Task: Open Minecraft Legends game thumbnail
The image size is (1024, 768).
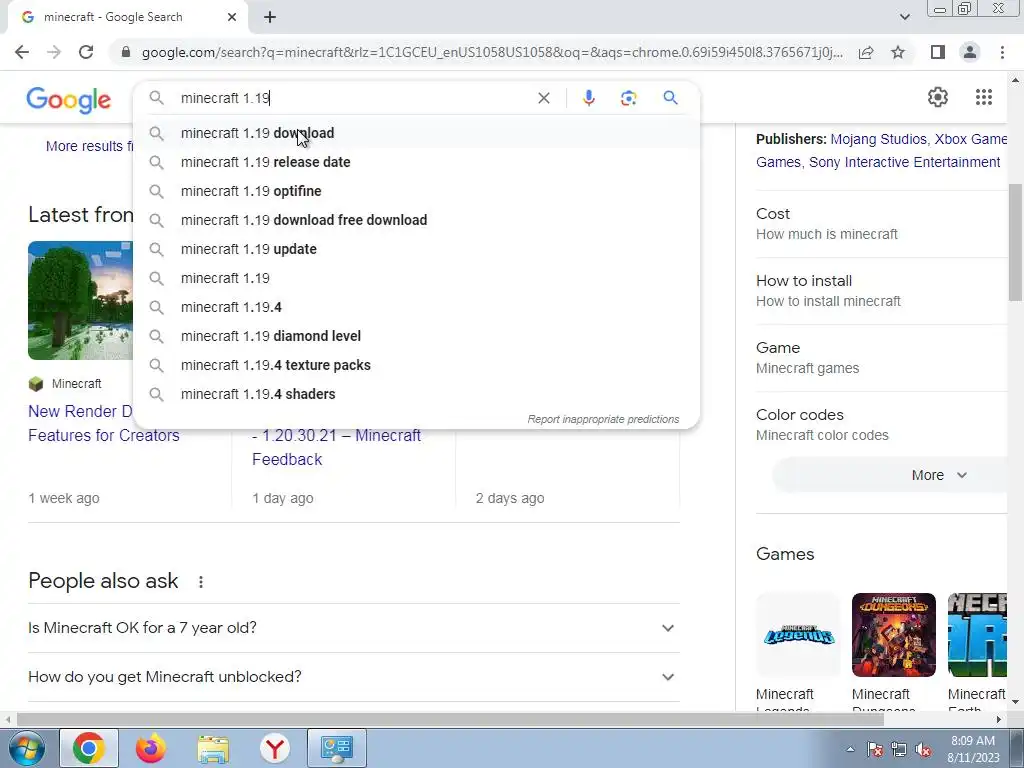Action: pyautogui.click(x=797, y=635)
